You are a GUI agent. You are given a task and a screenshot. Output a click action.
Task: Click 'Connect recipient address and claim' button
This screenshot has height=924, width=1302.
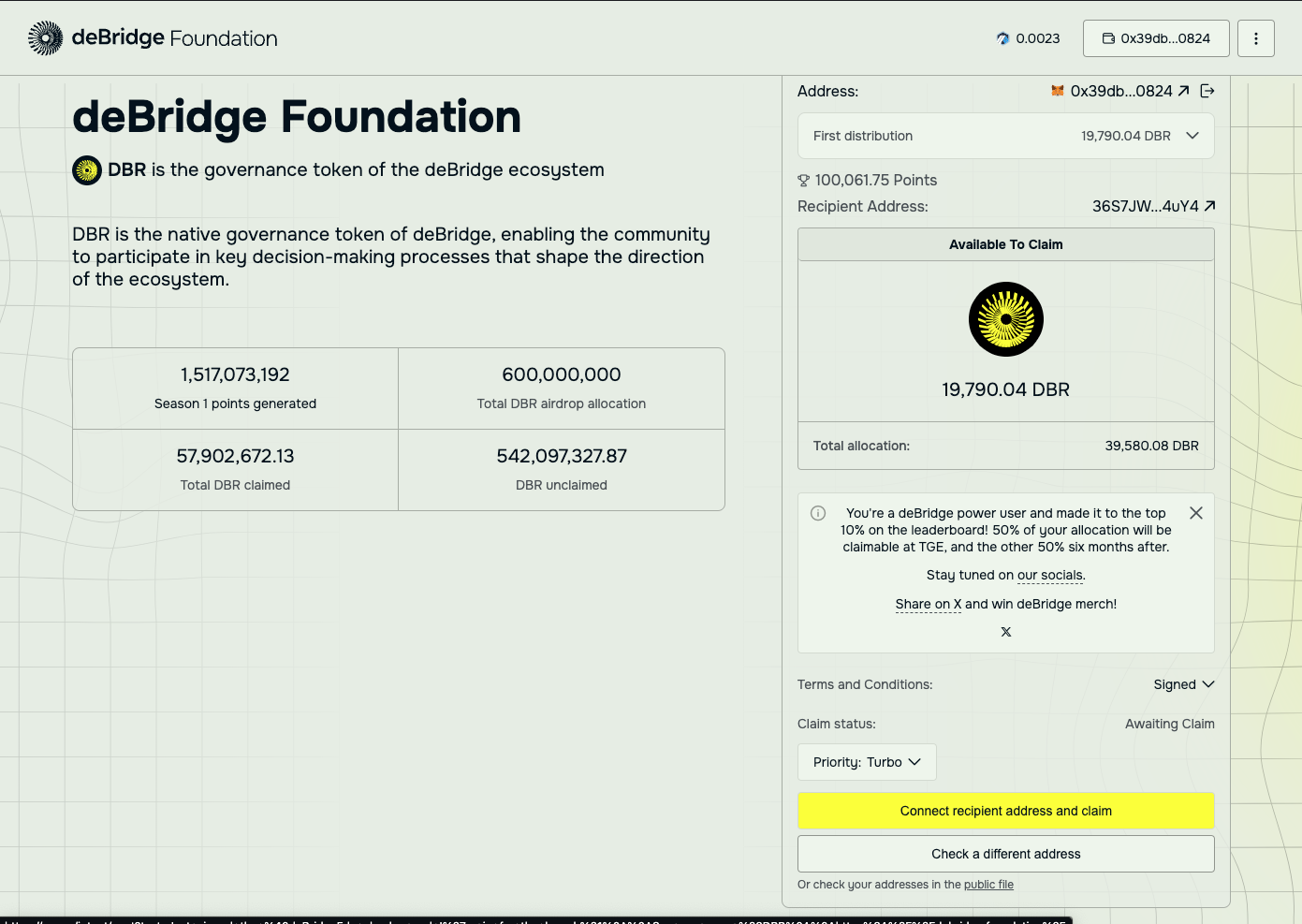pos(1006,811)
